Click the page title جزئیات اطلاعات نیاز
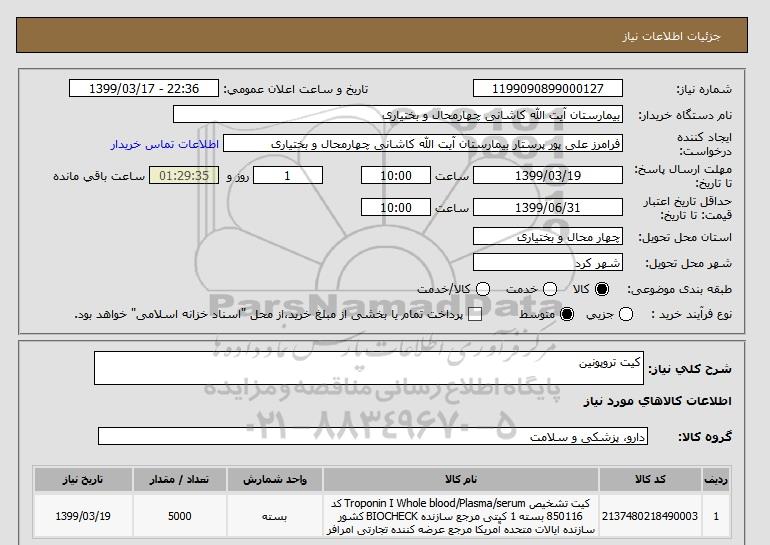This screenshot has height=545, width=770. 671,36
